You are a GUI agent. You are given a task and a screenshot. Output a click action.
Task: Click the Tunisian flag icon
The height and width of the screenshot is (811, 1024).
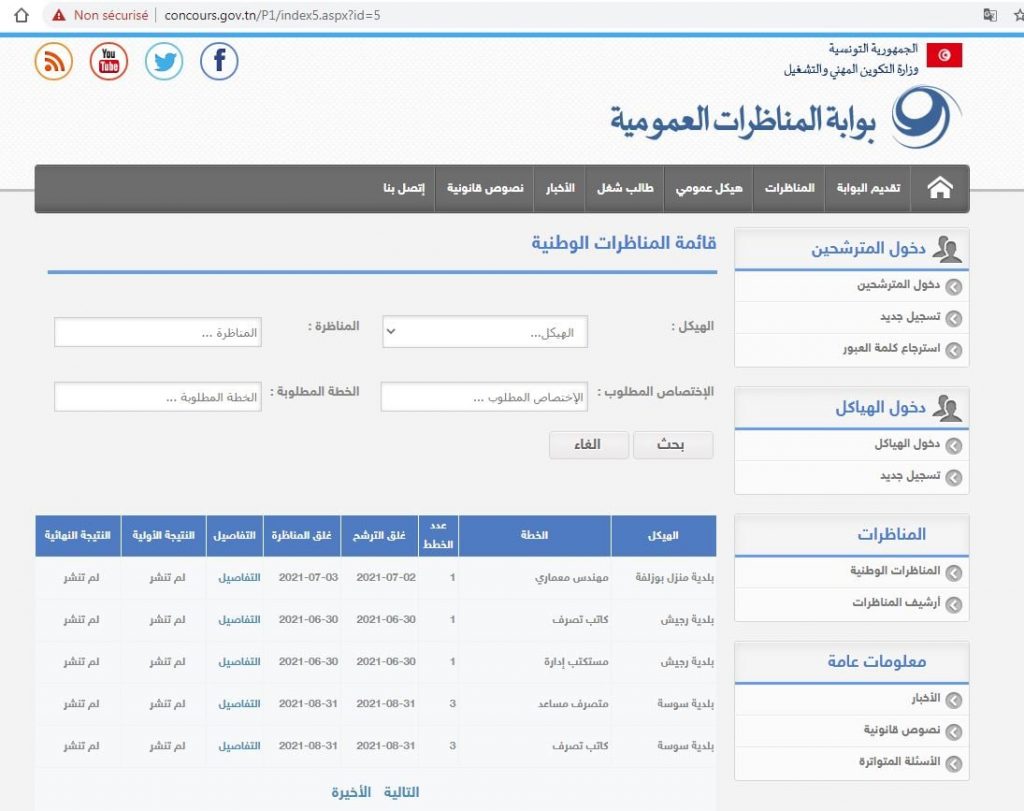pyautogui.click(x=944, y=56)
